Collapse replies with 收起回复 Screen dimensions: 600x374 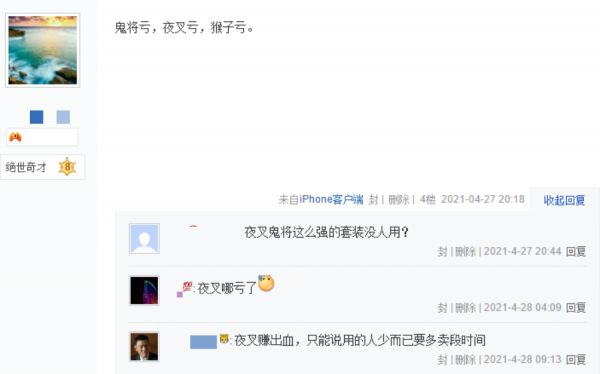pos(564,200)
